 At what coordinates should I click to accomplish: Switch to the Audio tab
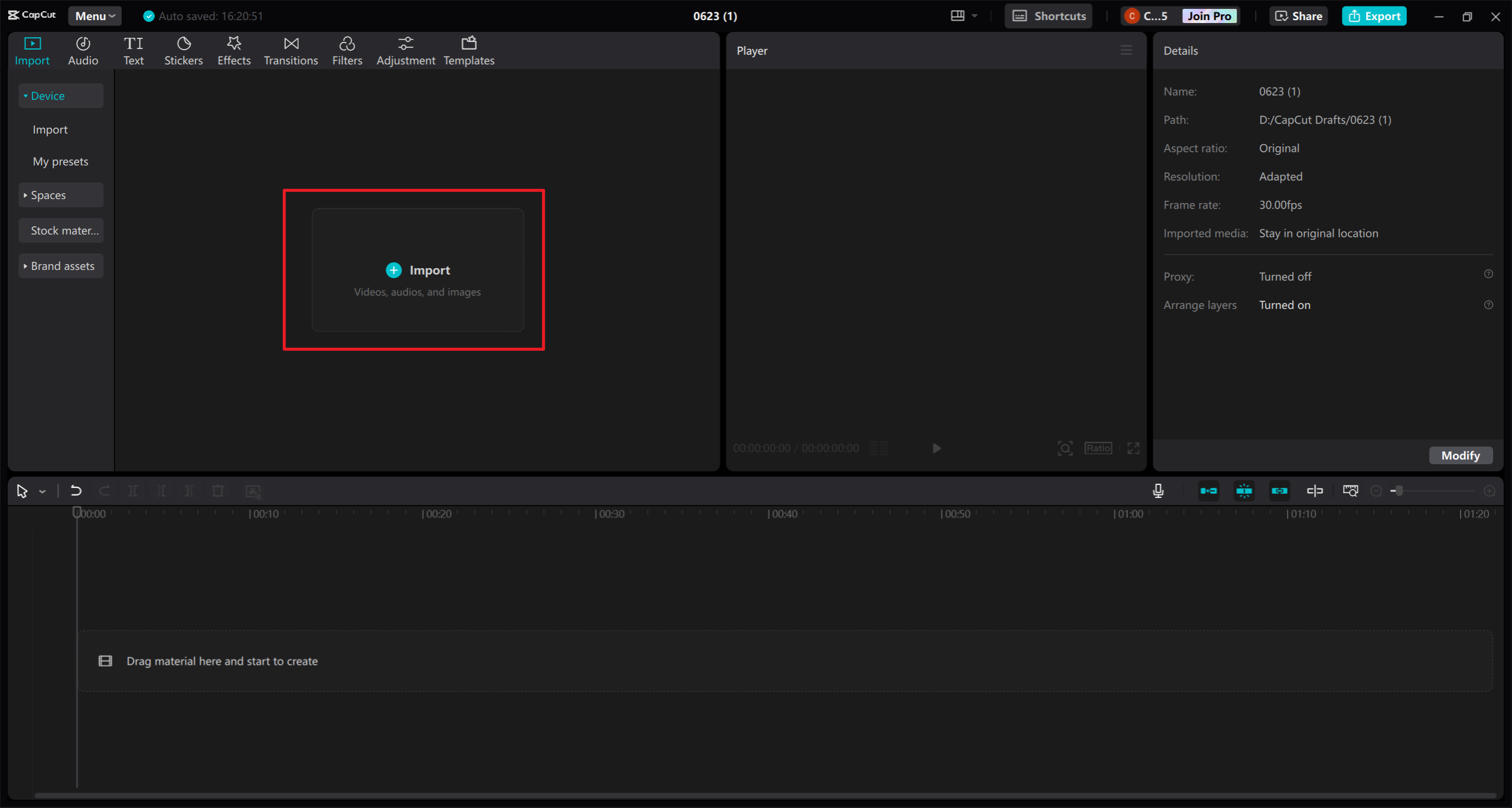point(83,51)
